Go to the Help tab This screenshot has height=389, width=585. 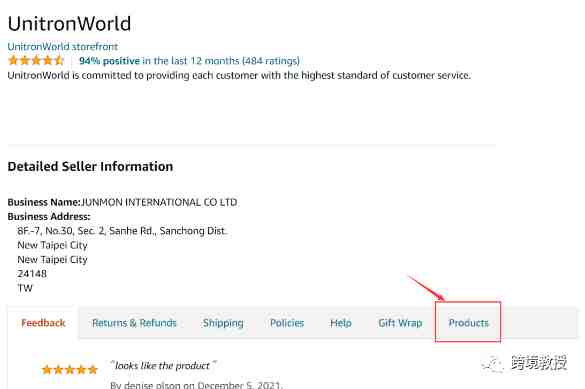(x=341, y=323)
